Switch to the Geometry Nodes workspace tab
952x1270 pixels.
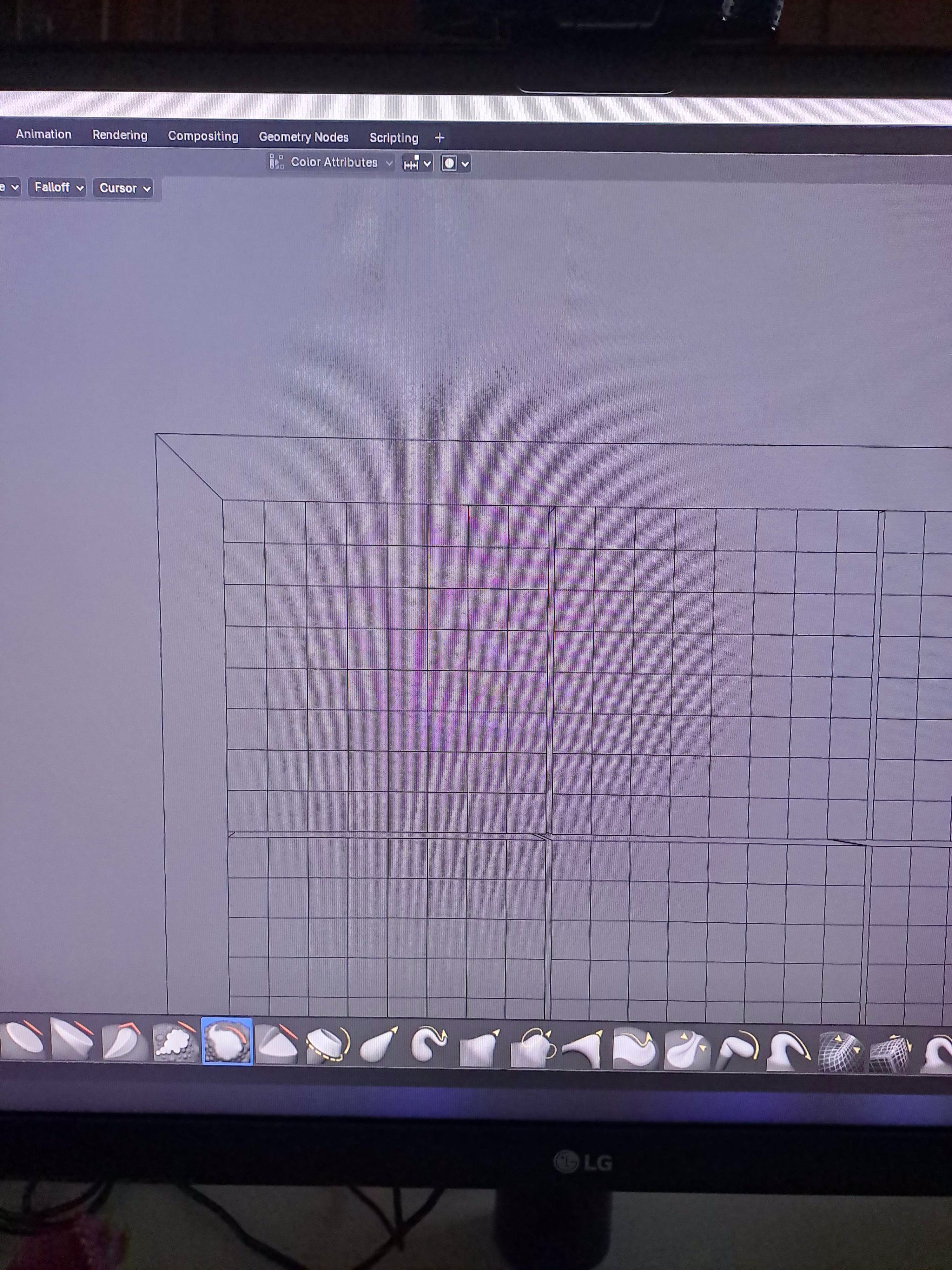coord(304,137)
